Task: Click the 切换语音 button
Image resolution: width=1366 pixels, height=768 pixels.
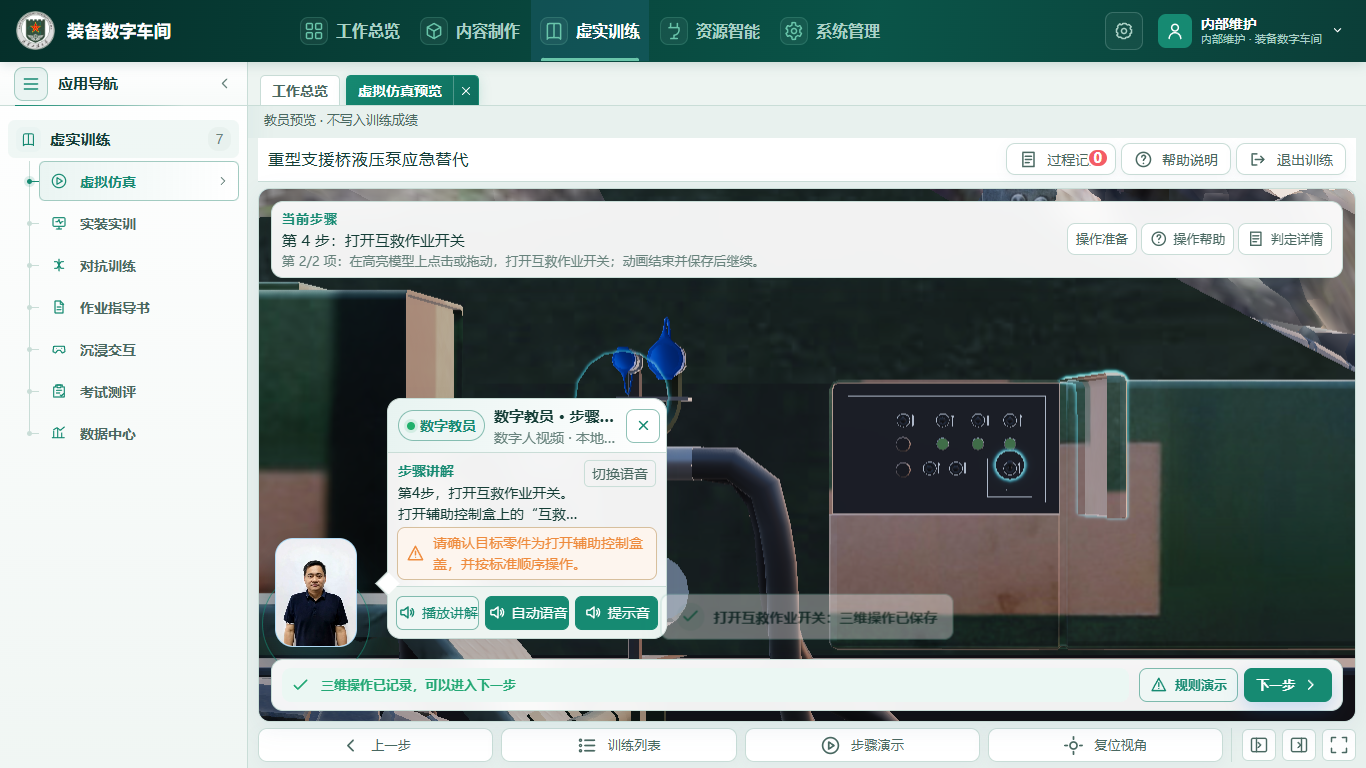Action: pos(620,474)
